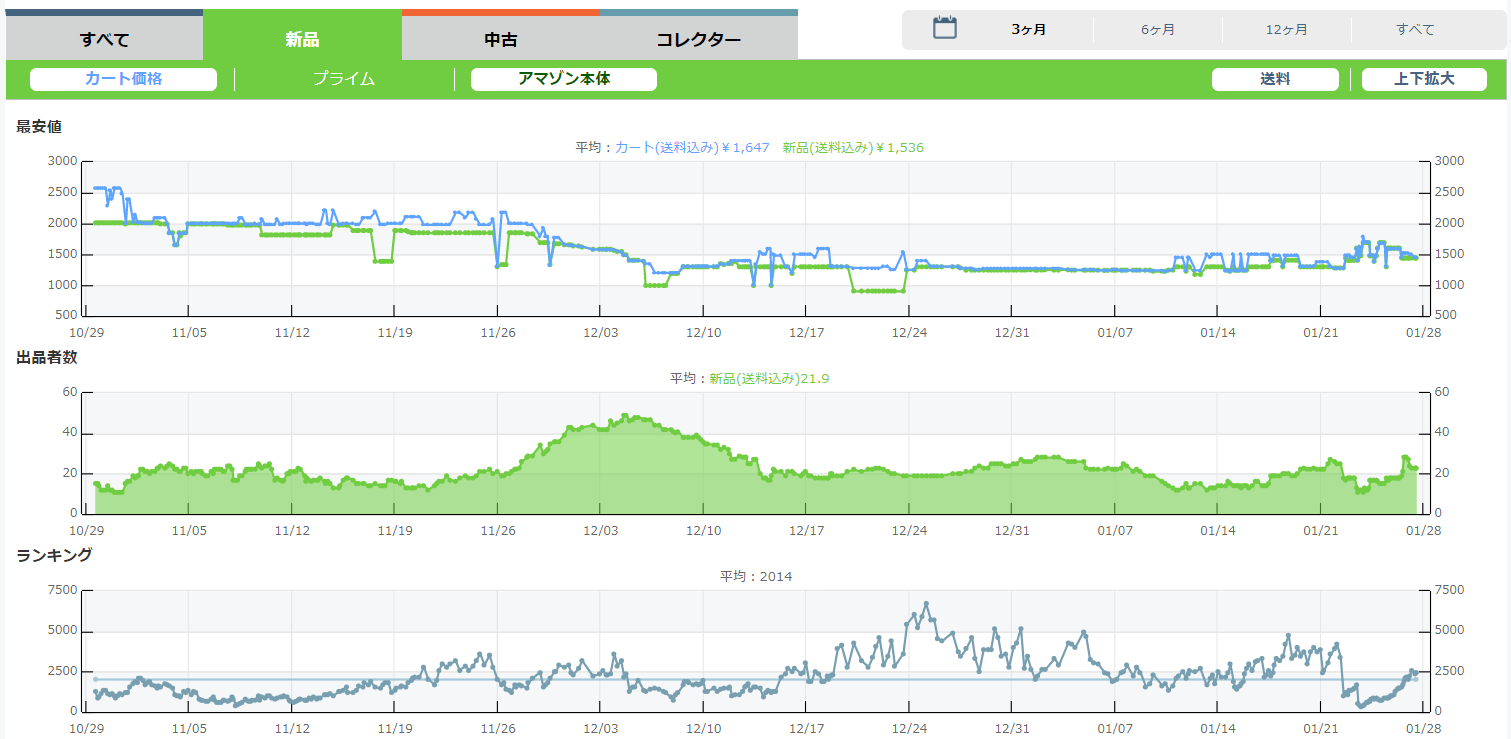
Task: Toggle the アマゾン本体 filter
Action: (x=563, y=79)
